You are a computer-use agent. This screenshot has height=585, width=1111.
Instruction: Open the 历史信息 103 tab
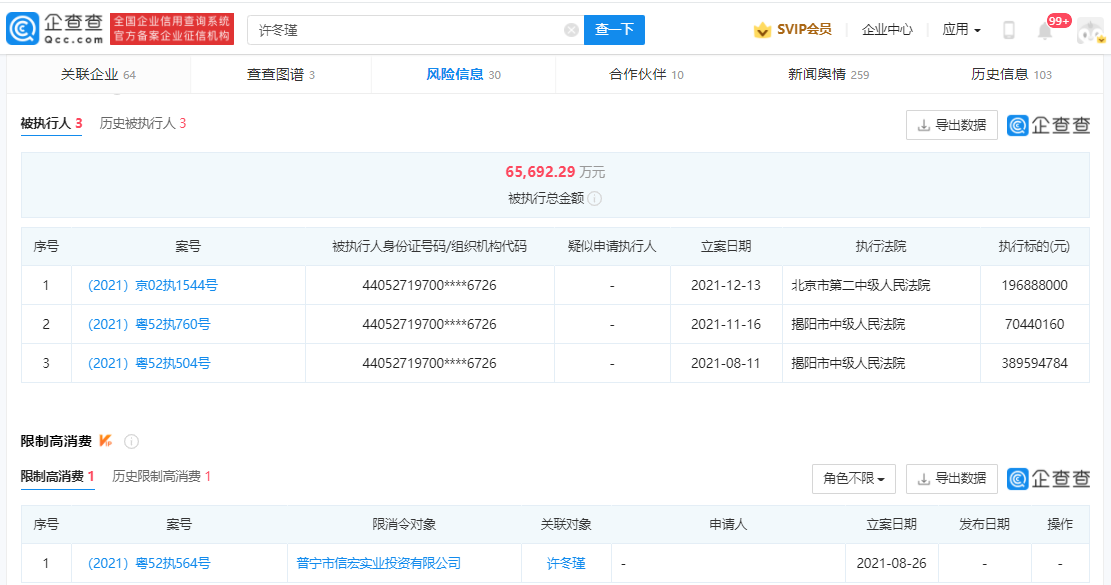click(x=1011, y=74)
